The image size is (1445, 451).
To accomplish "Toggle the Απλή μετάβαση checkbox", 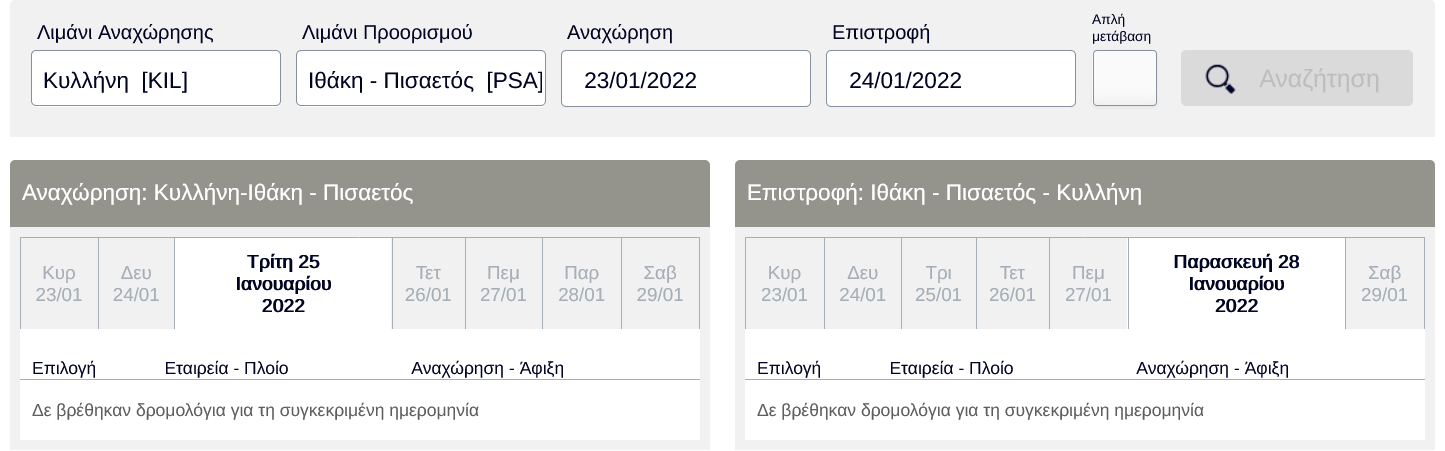I will pos(1124,78).
